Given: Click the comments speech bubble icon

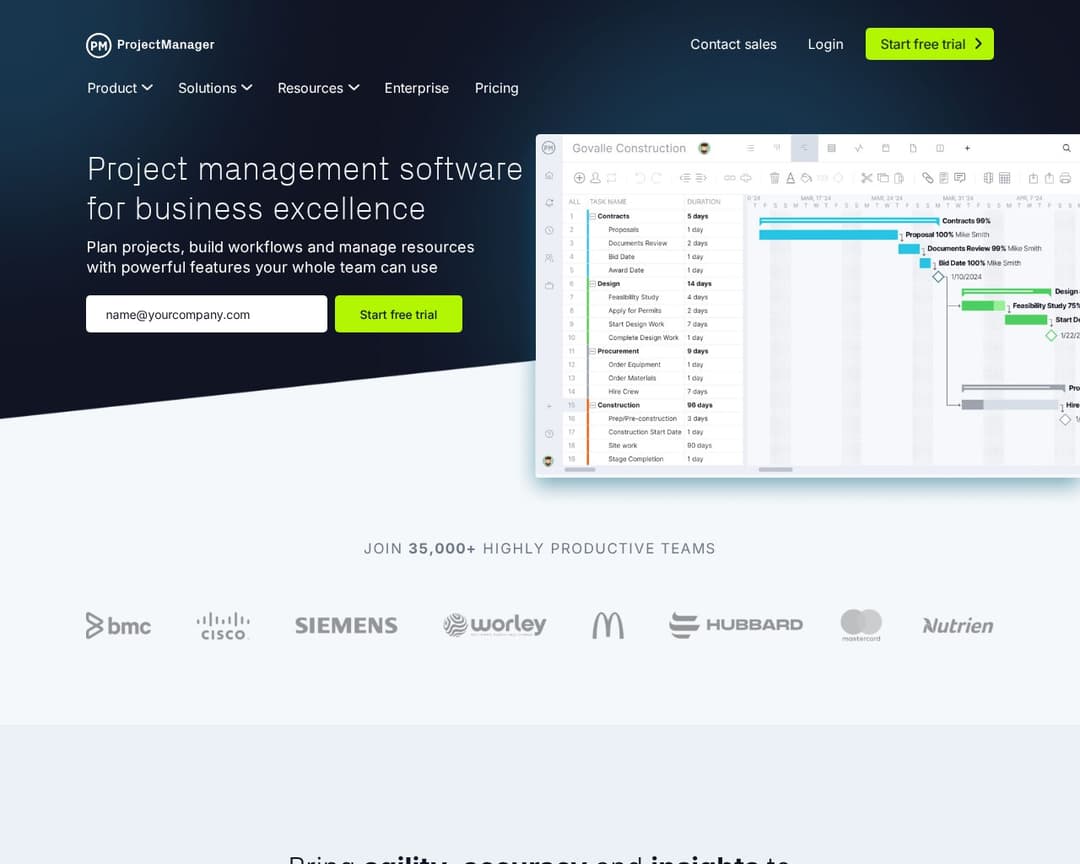Looking at the screenshot, I should pos(960,178).
